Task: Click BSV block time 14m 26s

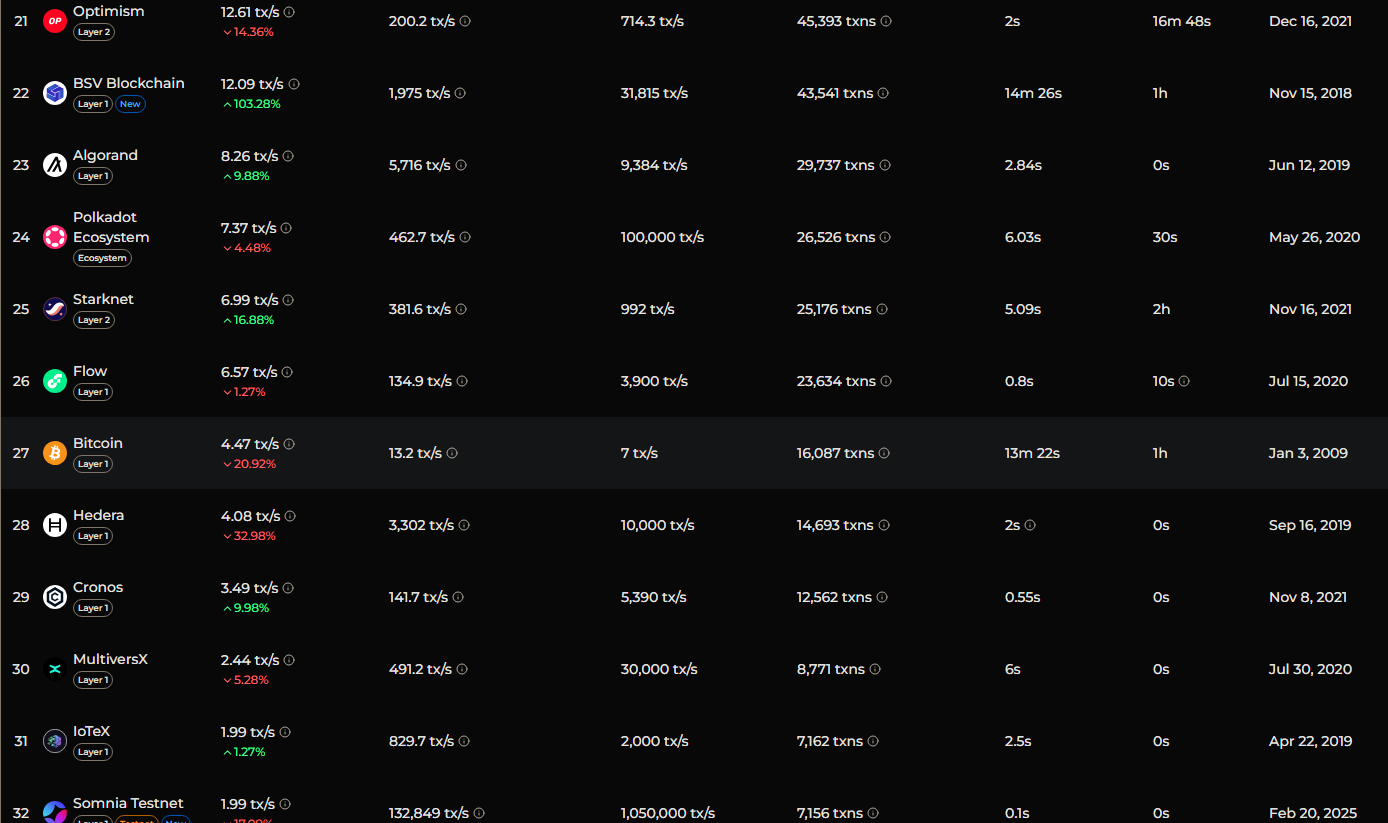Action: coord(1033,93)
